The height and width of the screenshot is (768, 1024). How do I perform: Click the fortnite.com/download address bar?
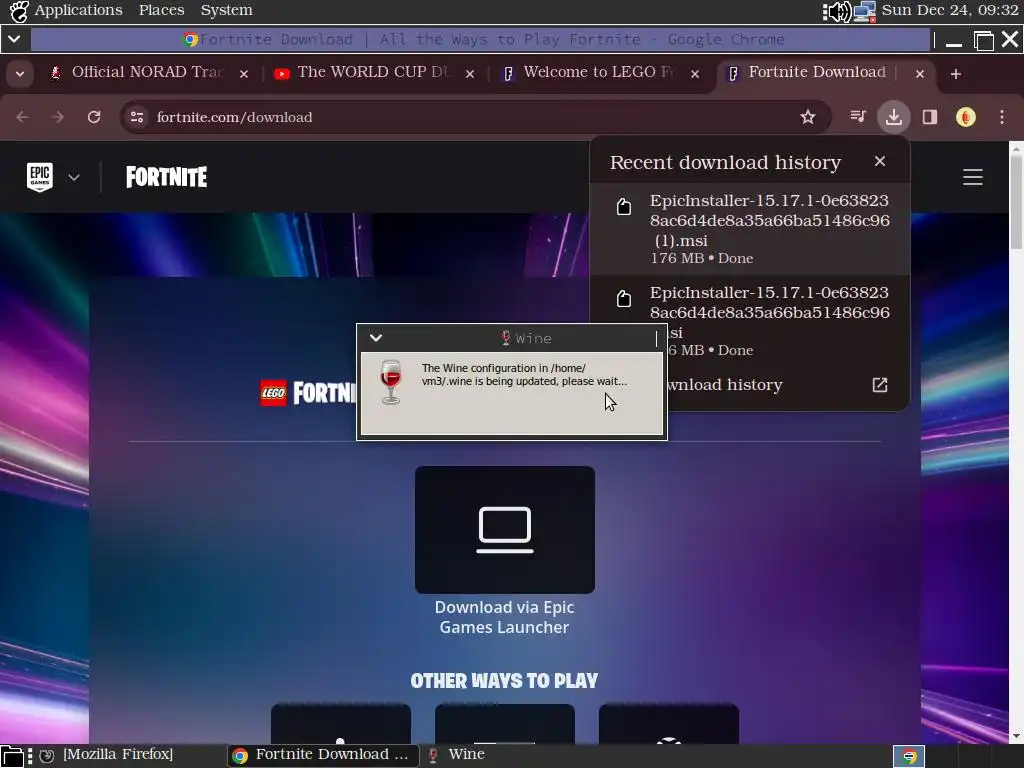tap(475, 117)
